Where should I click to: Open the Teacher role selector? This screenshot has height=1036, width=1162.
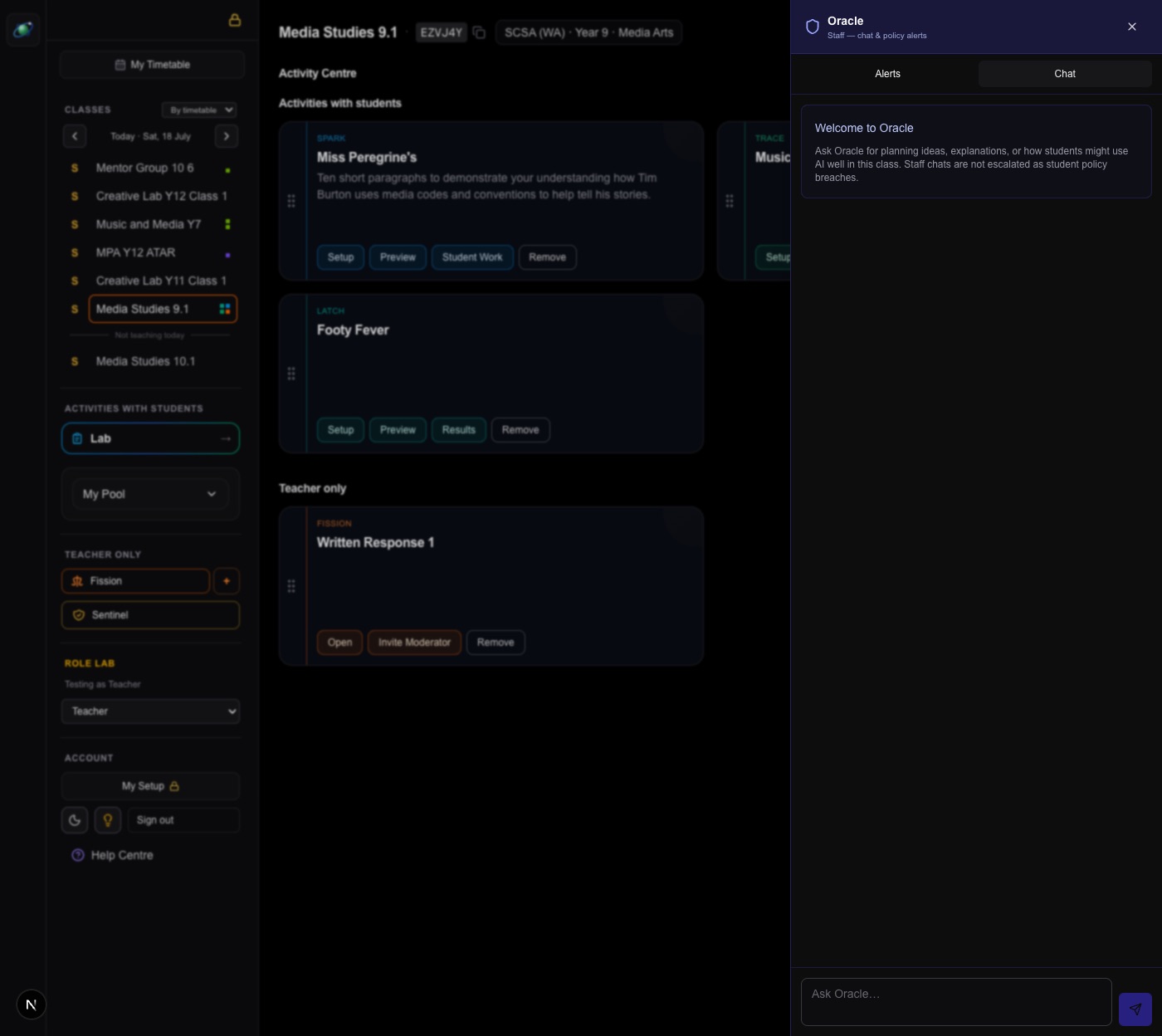pos(150,711)
